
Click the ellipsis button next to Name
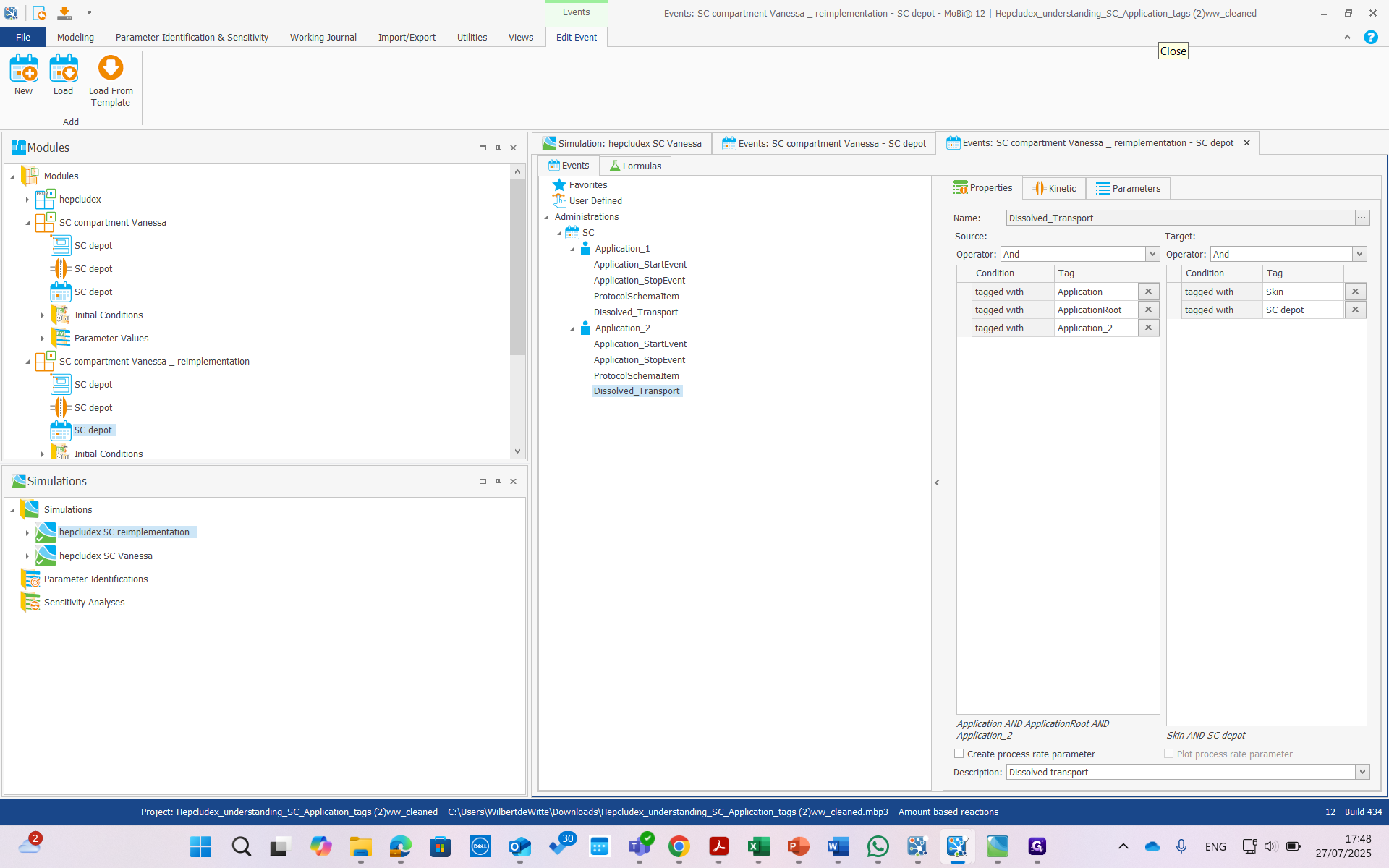click(1362, 218)
